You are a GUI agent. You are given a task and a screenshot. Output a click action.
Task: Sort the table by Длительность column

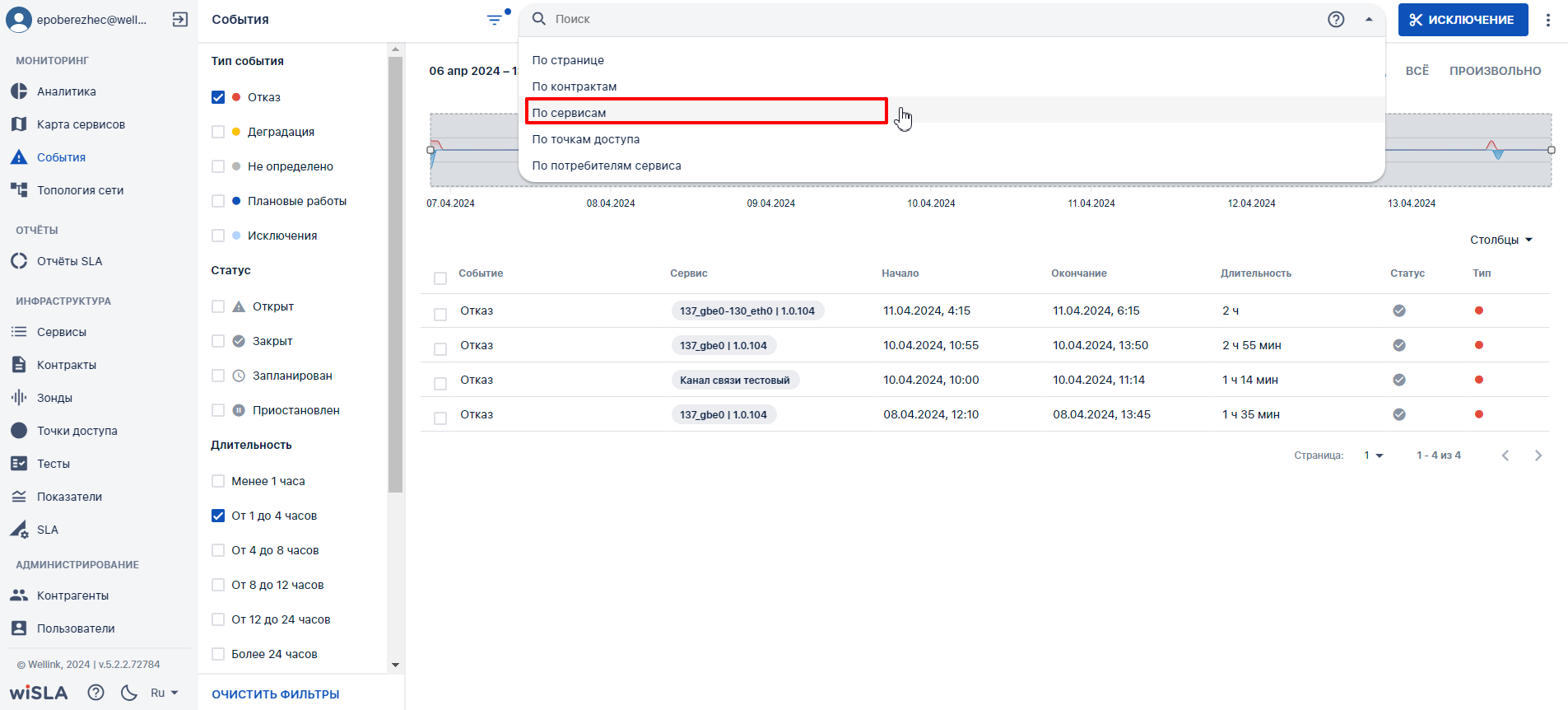(x=1256, y=273)
